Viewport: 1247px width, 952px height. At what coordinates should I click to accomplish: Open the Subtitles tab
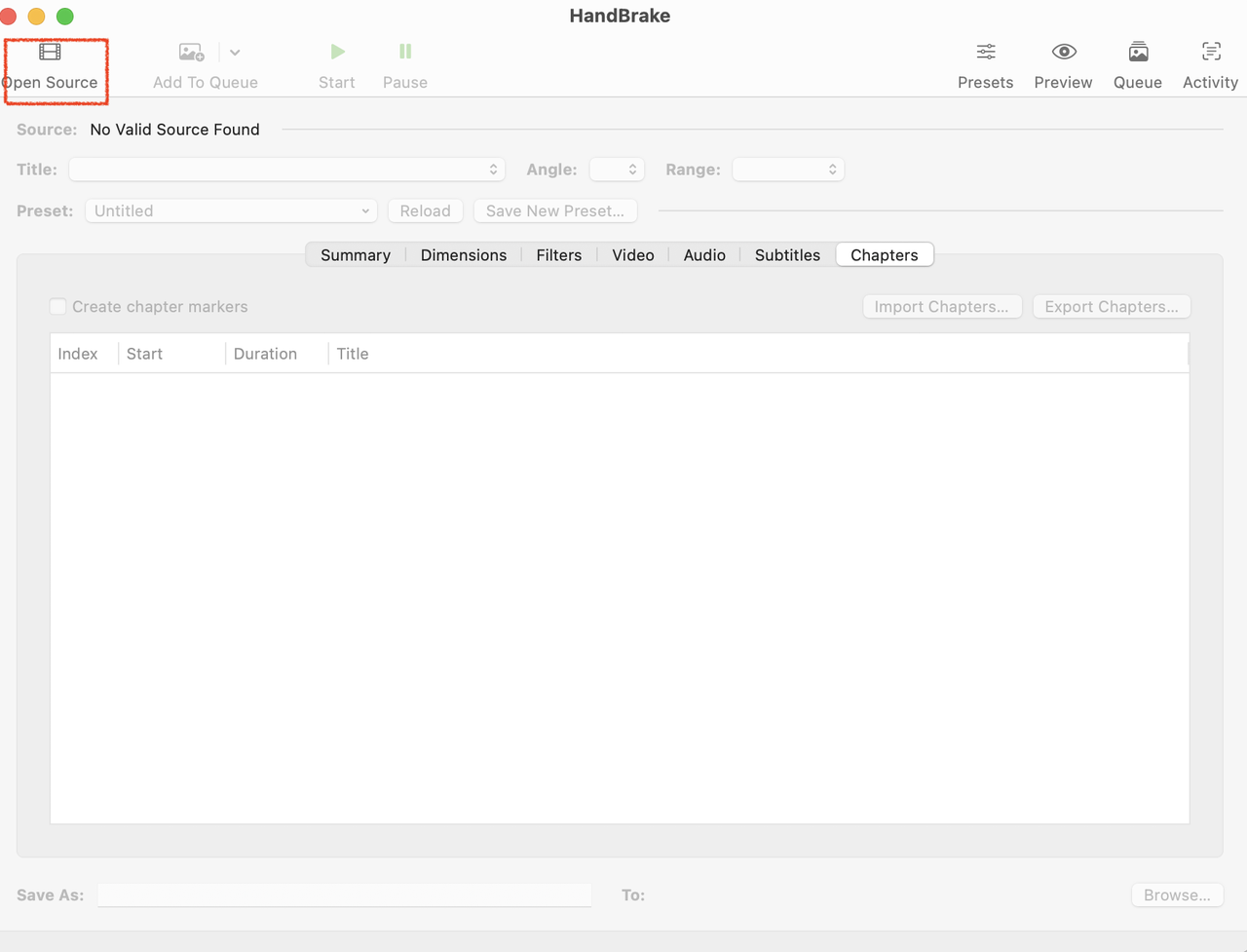pos(786,254)
